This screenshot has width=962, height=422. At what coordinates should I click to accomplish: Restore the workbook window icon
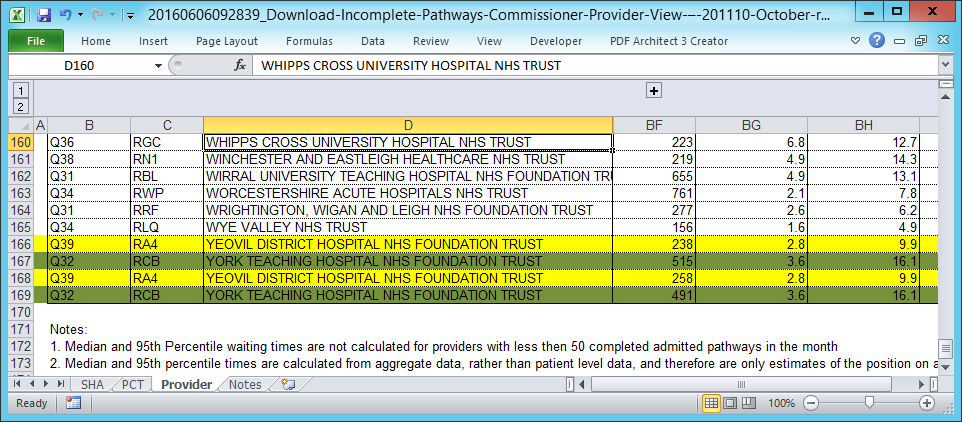point(921,41)
